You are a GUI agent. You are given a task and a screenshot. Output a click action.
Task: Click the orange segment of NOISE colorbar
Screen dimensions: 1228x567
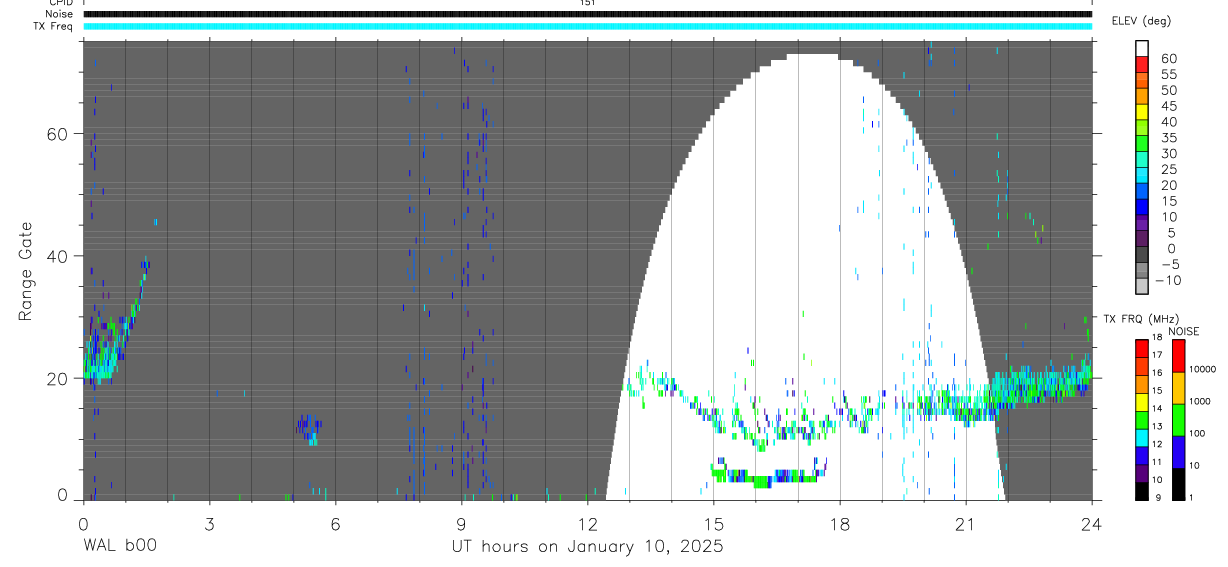pos(1177,387)
